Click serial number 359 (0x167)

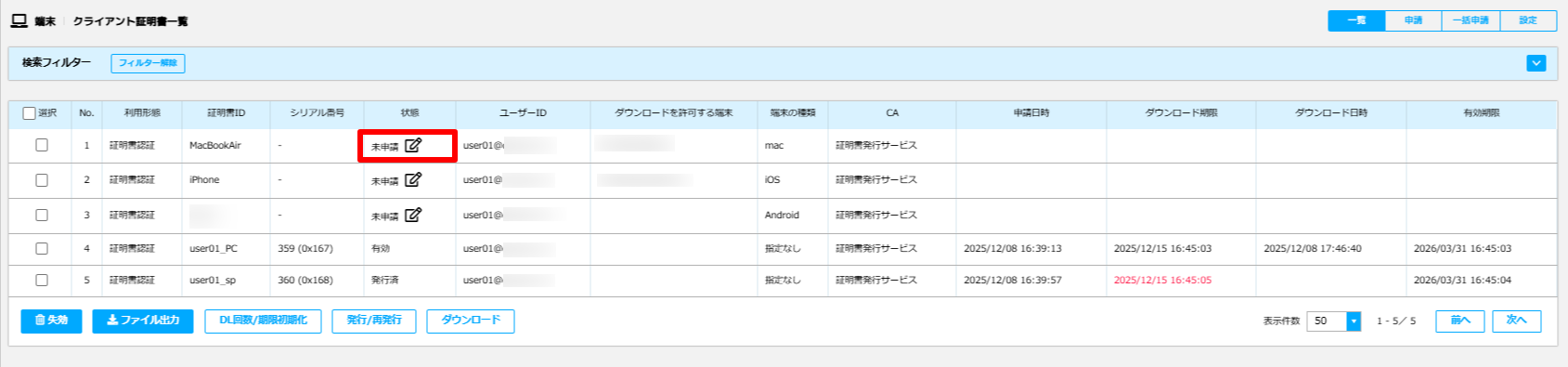click(x=305, y=249)
